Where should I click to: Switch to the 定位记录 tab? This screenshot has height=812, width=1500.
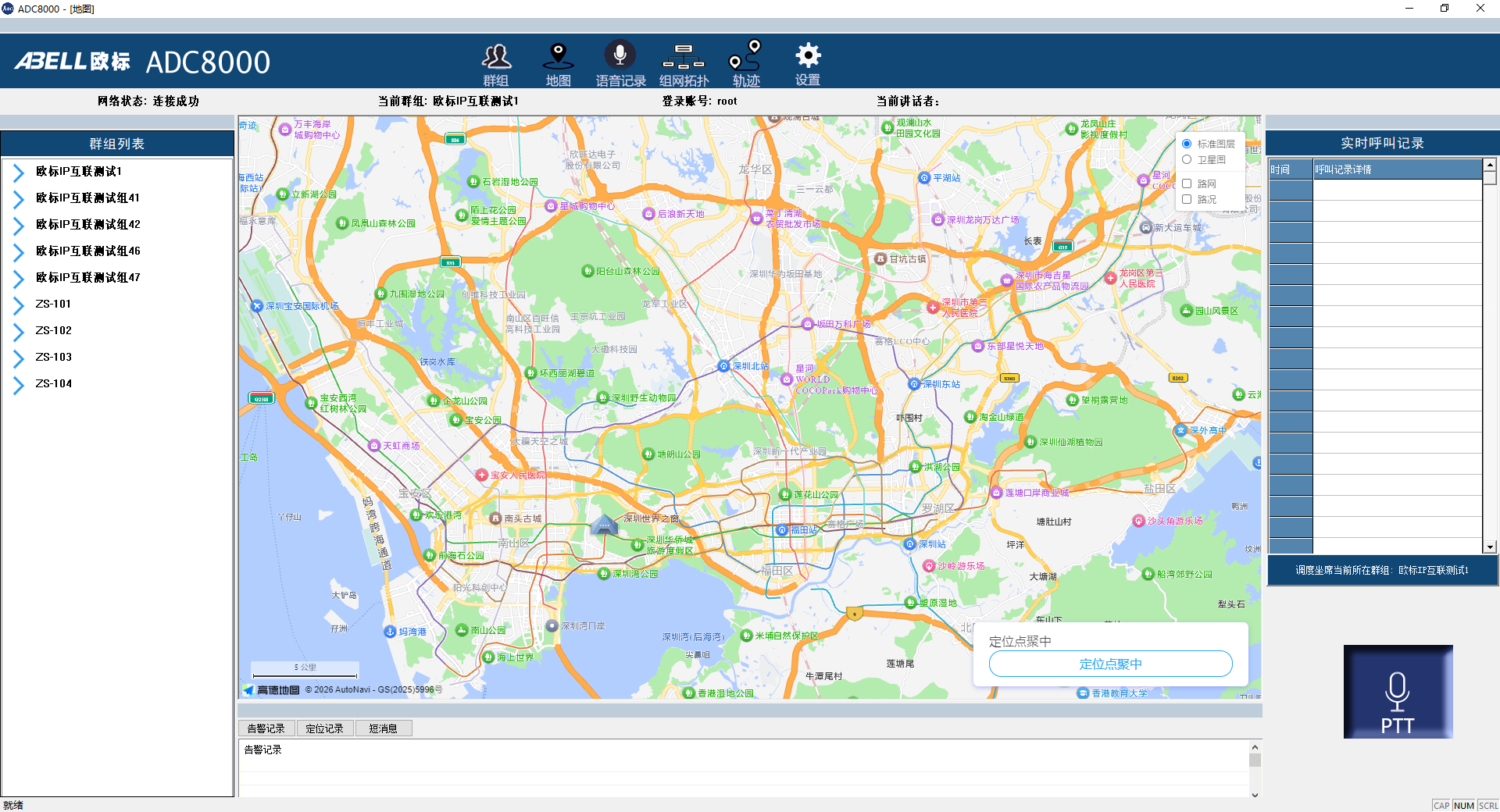[325, 728]
